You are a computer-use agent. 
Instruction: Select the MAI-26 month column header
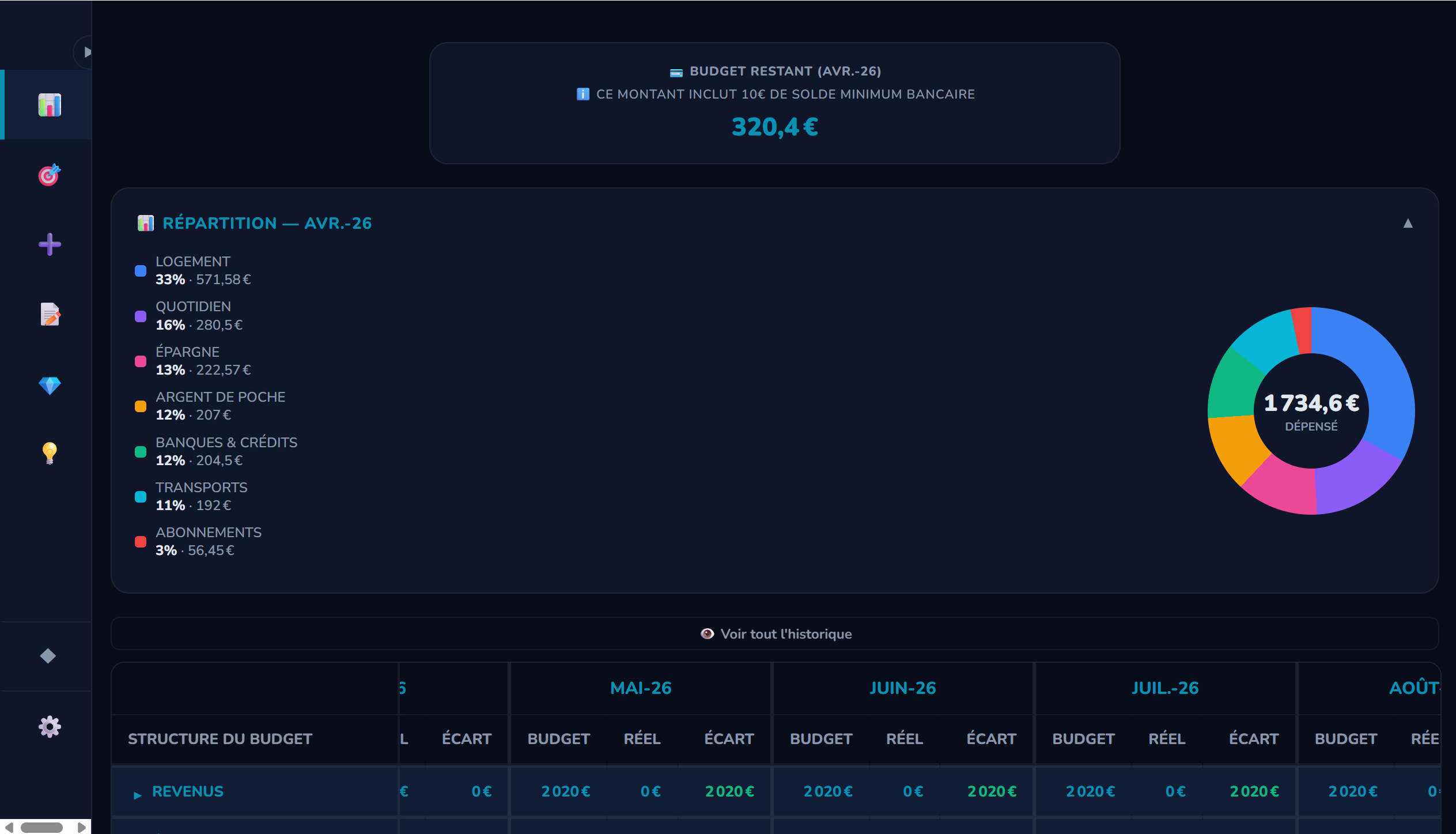[x=640, y=688]
